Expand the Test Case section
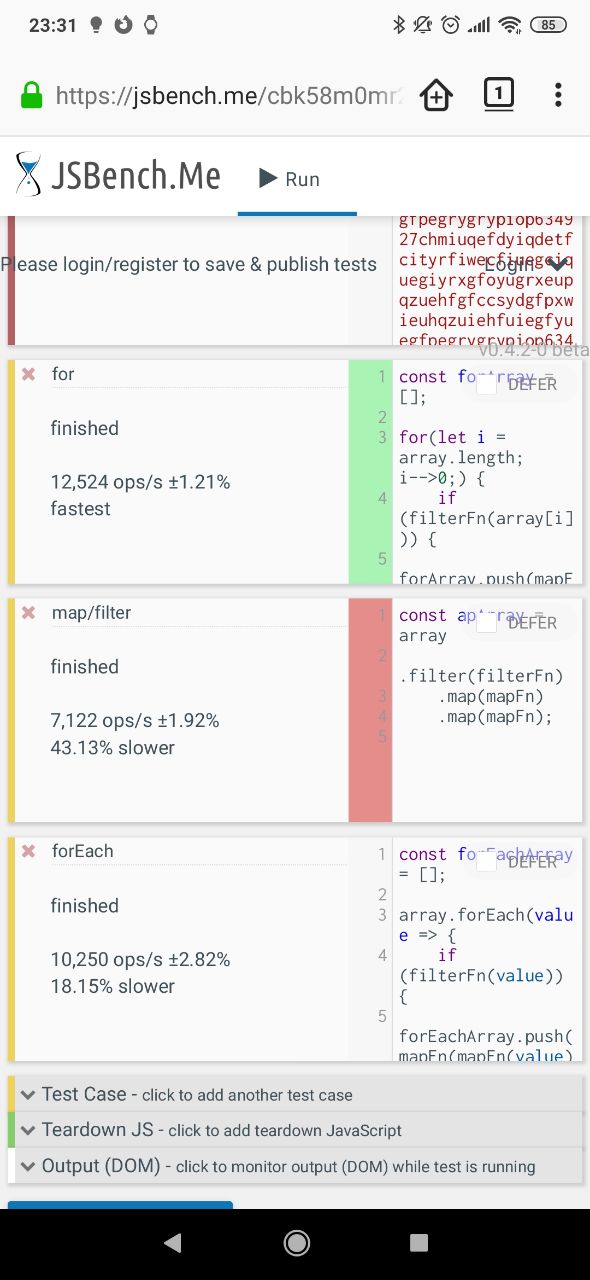Screen dimensions: 590x1280 (x=295, y=1094)
